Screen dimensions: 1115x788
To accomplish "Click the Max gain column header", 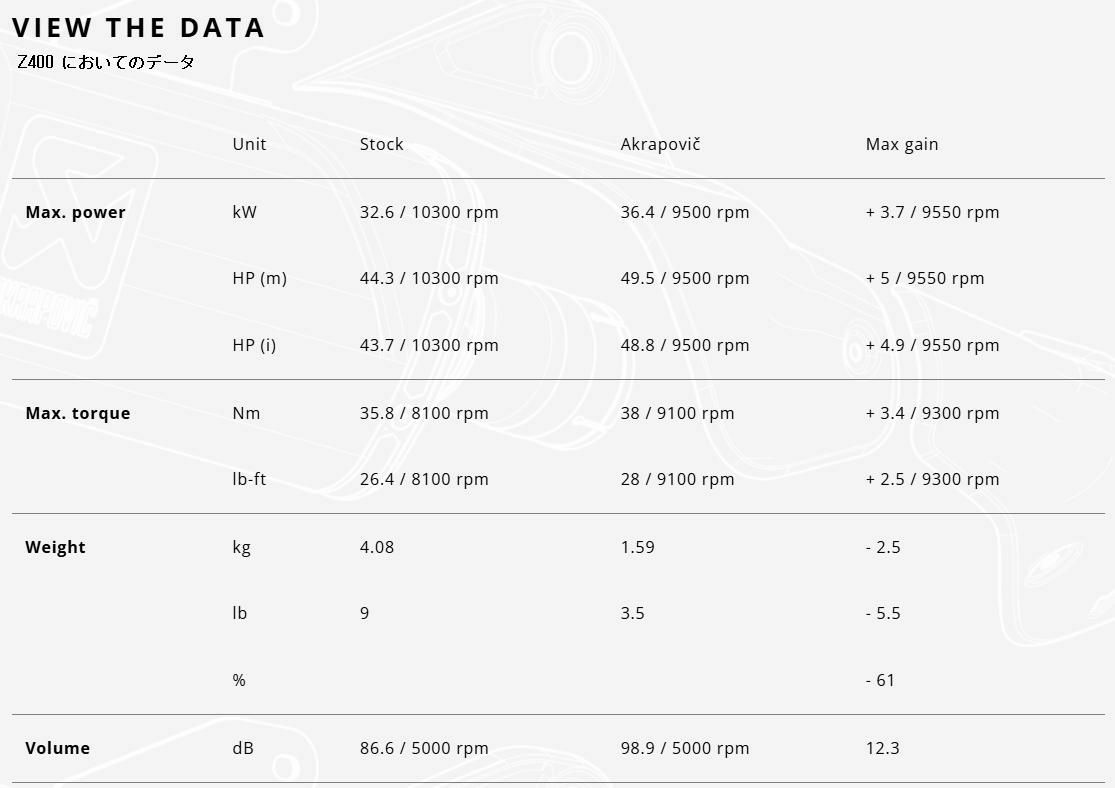I will point(901,144).
